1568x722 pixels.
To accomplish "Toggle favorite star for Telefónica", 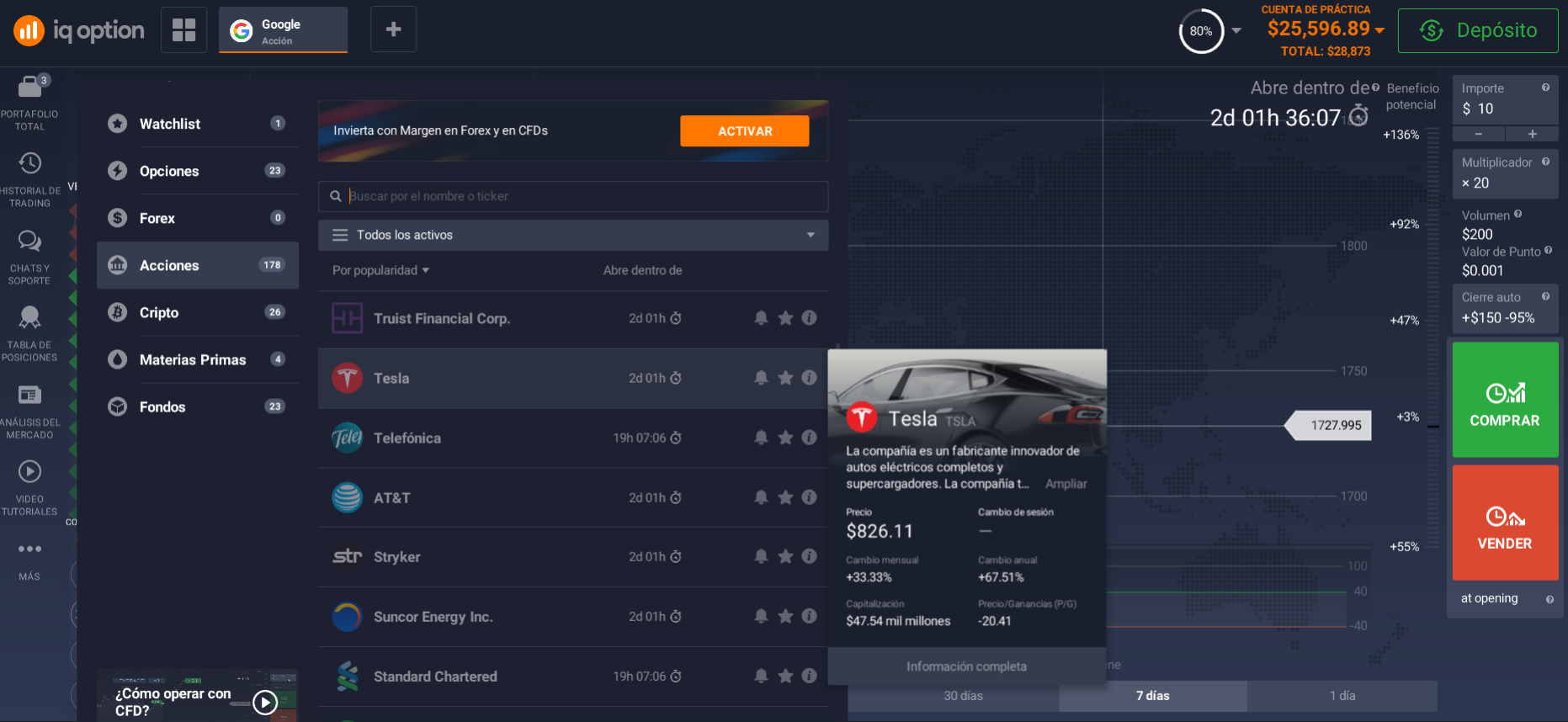I will pos(785,438).
